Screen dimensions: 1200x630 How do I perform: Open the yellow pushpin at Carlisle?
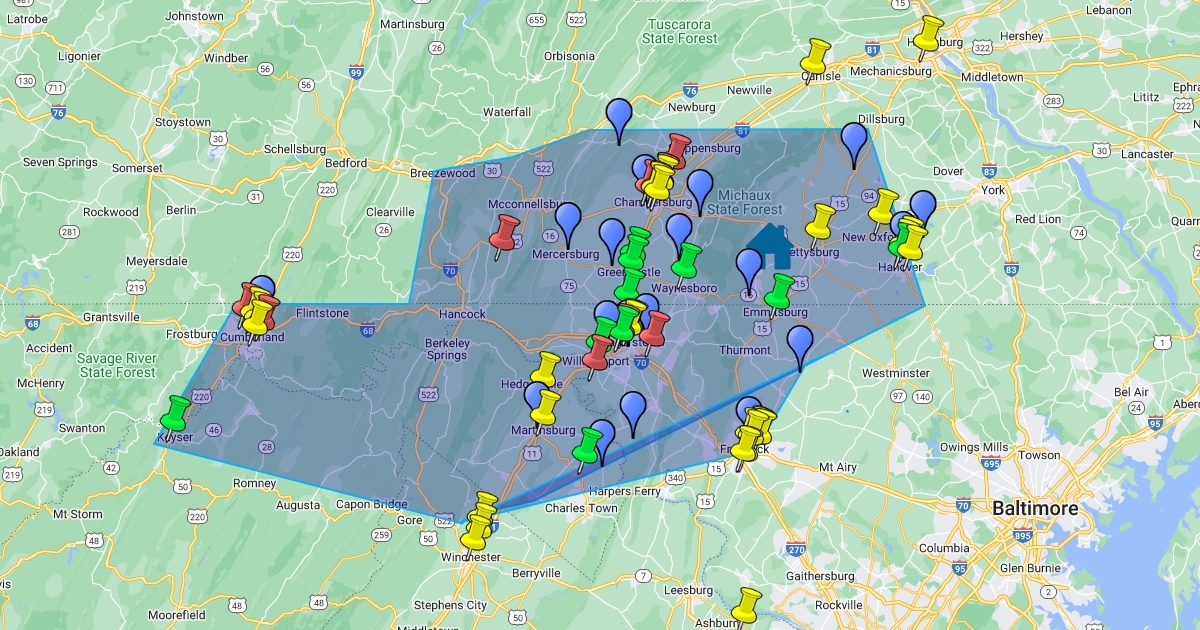click(818, 56)
